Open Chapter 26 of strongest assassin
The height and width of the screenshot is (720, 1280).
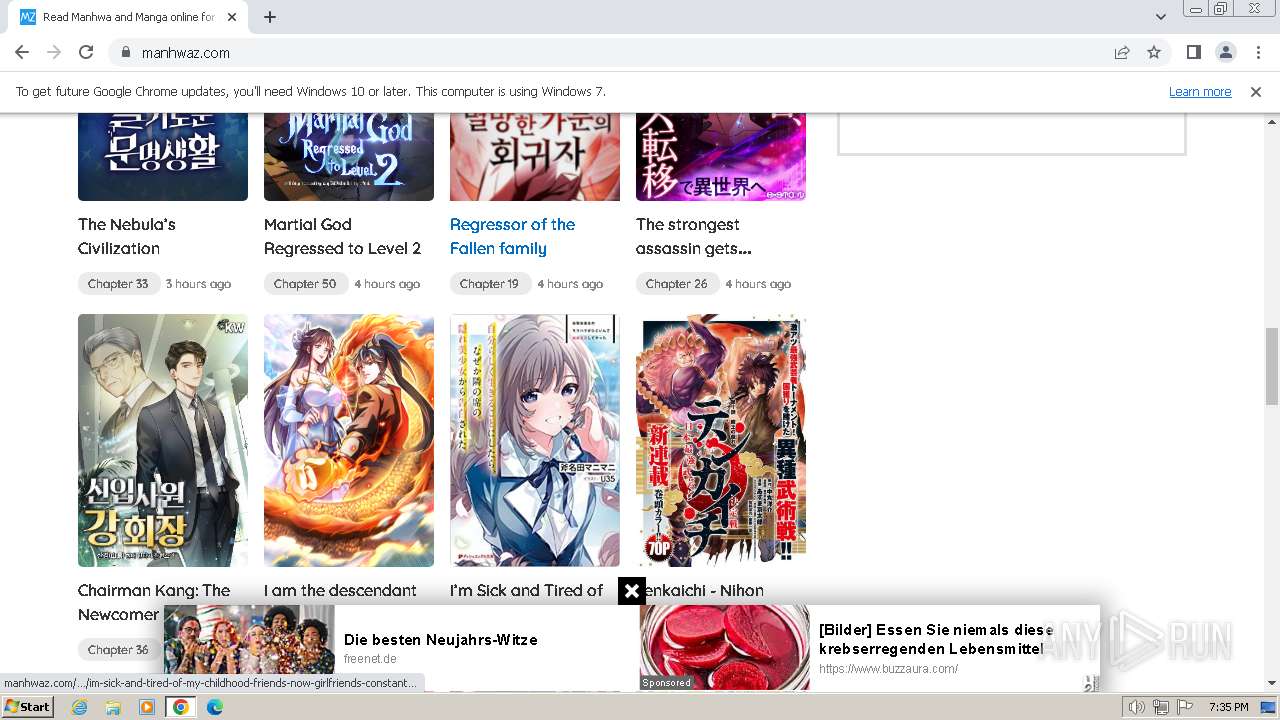676,284
